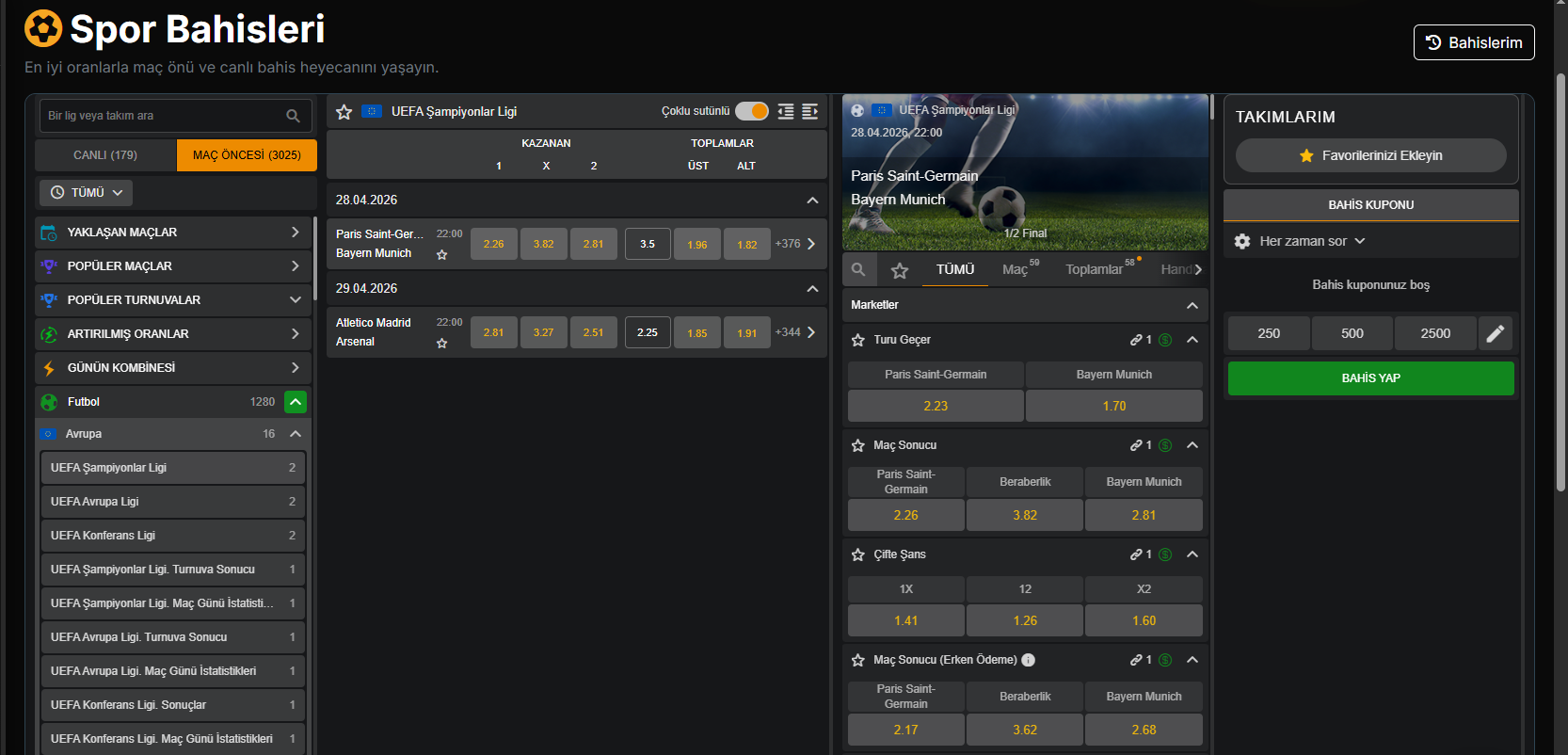Open bet slip settings gear icon
Screen dimensions: 1568x755
(x=1242, y=241)
